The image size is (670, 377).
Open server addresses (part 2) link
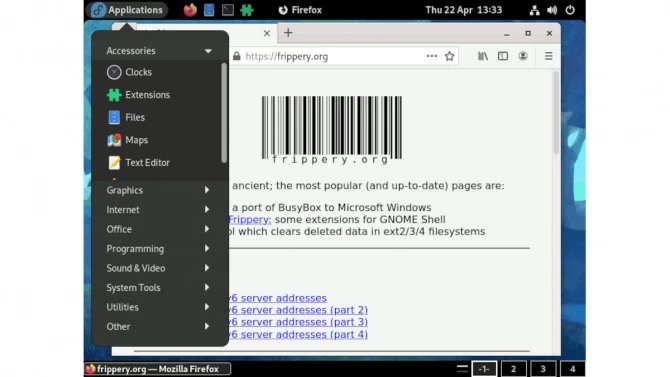point(299,310)
